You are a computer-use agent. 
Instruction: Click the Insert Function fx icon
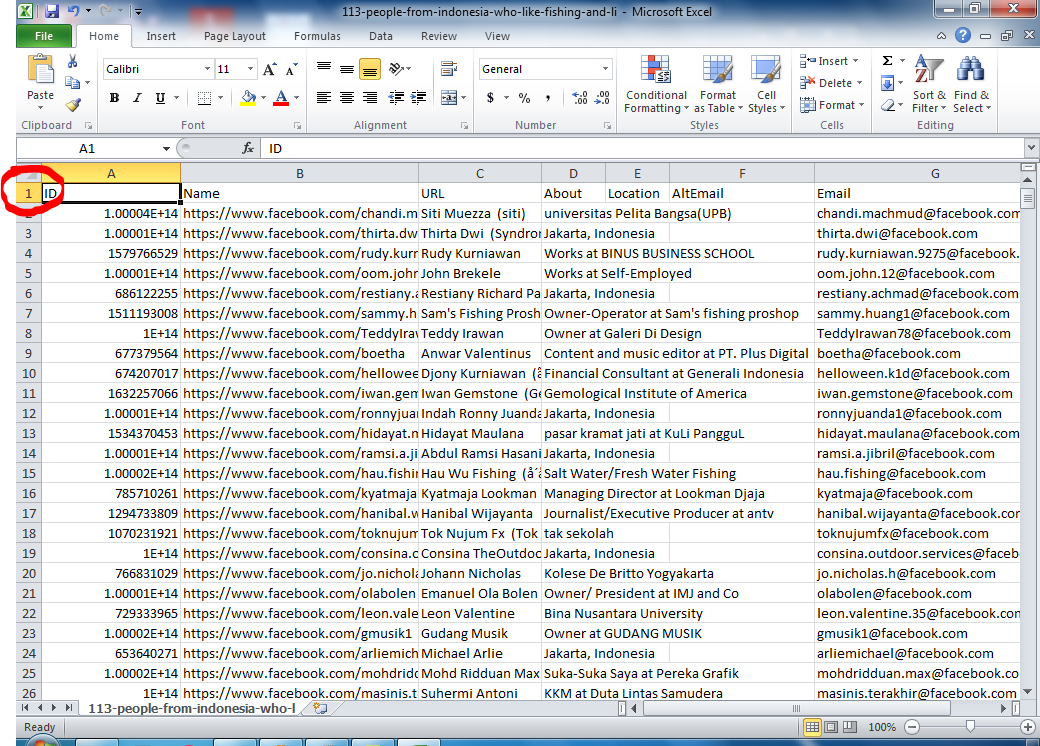click(x=248, y=149)
